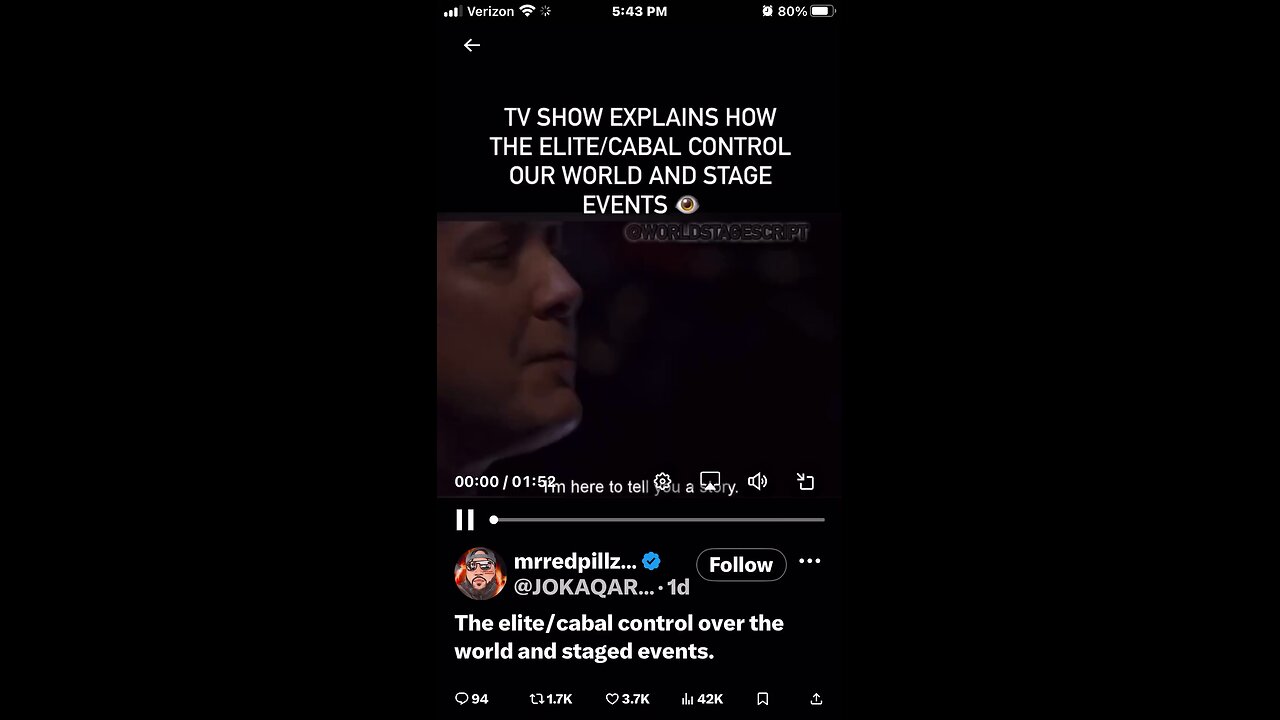Open video settings gear icon
Screen dimensions: 1280x720
tap(662, 481)
